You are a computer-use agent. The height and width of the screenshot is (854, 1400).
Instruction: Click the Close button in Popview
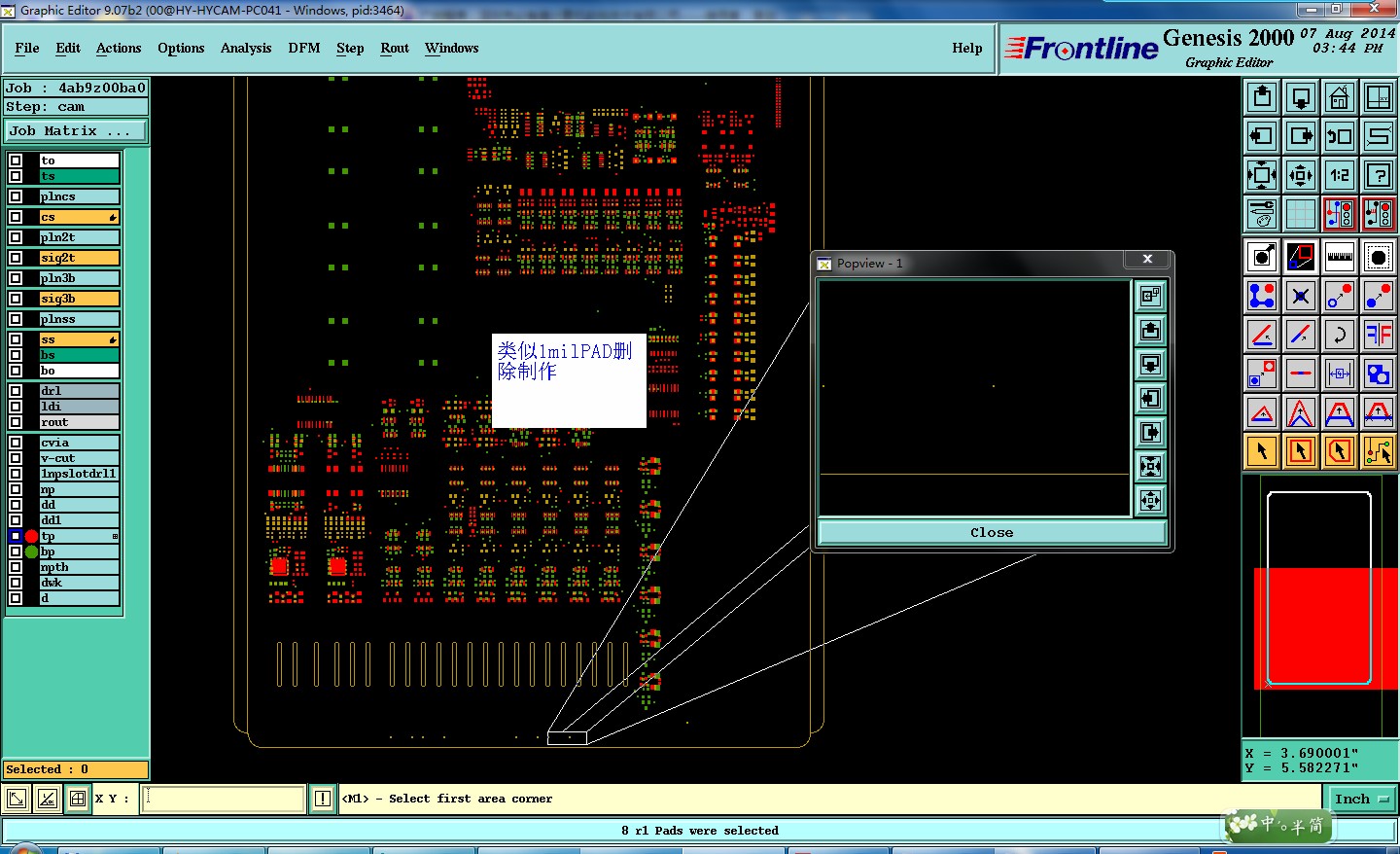coord(992,532)
